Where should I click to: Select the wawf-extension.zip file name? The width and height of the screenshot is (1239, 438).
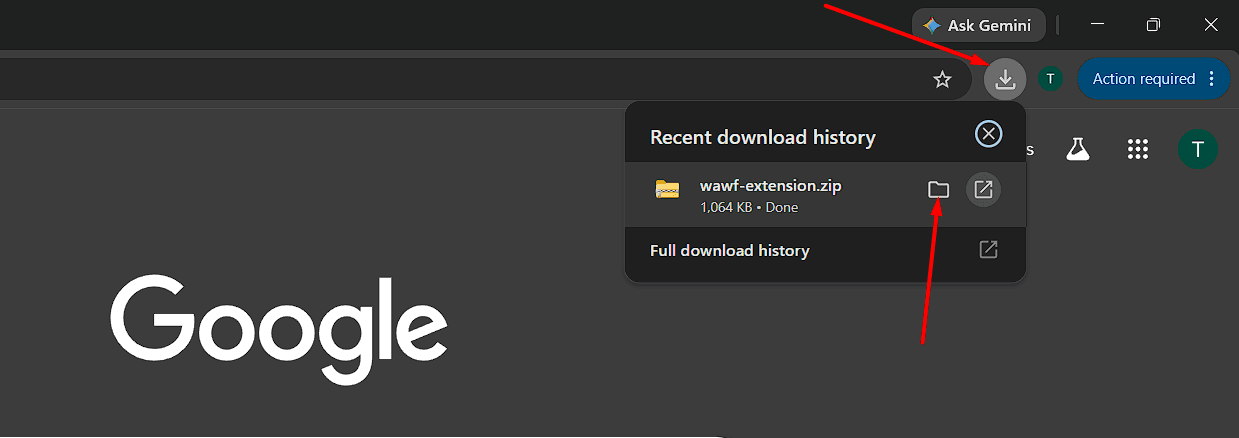(771, 186)
